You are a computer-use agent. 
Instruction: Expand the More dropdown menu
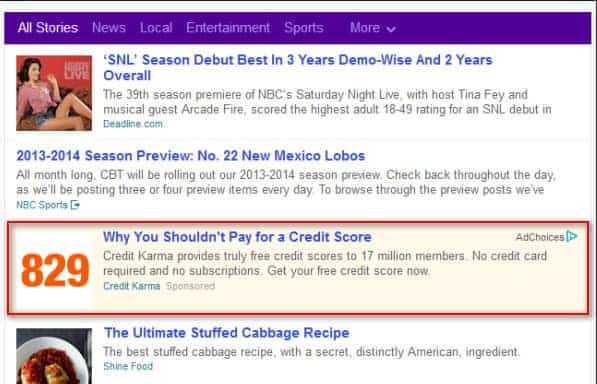pyautogui.click(x=373, y=28)
